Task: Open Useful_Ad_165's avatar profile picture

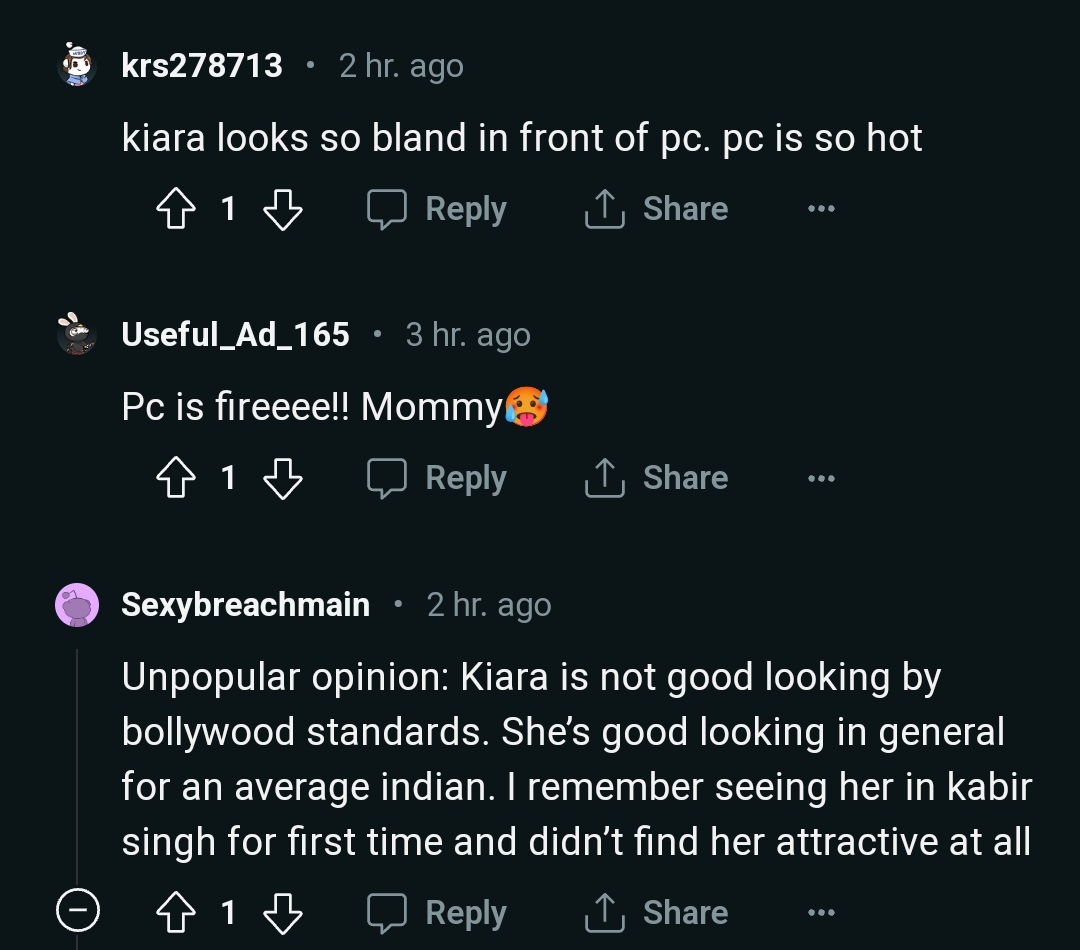Action: coord(76,335)
